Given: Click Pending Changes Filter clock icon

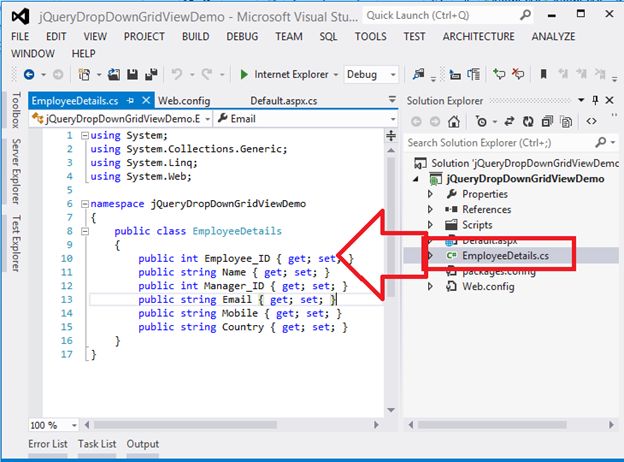Looking at the screenshot, I should (482, 121).
